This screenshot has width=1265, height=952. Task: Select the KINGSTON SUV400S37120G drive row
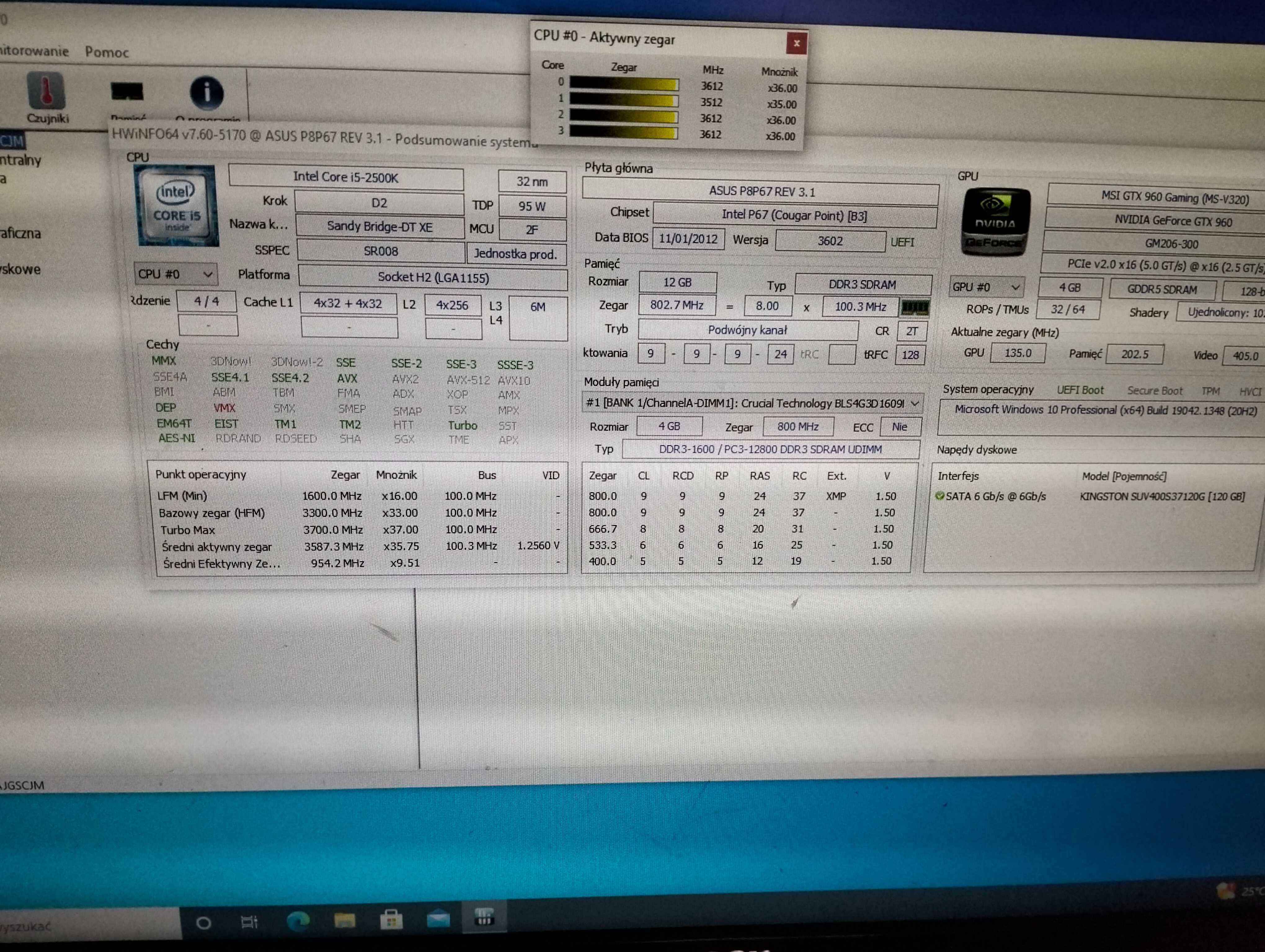(1090, 496)
